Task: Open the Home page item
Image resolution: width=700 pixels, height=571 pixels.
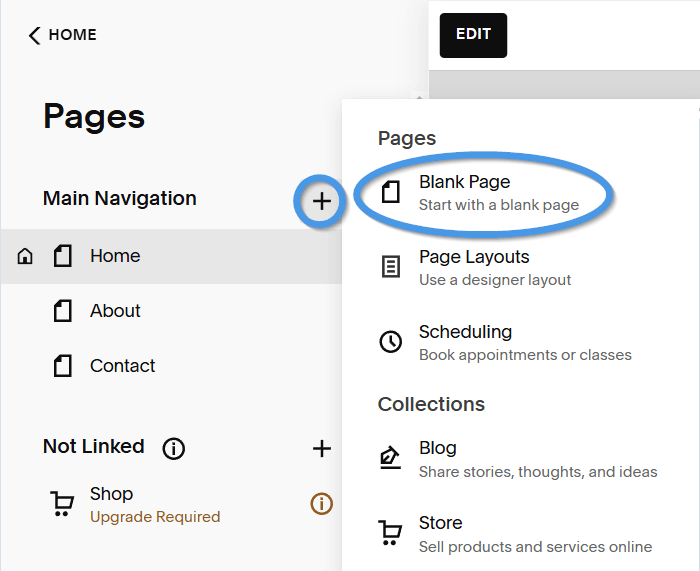Action: tap(115, 256)
